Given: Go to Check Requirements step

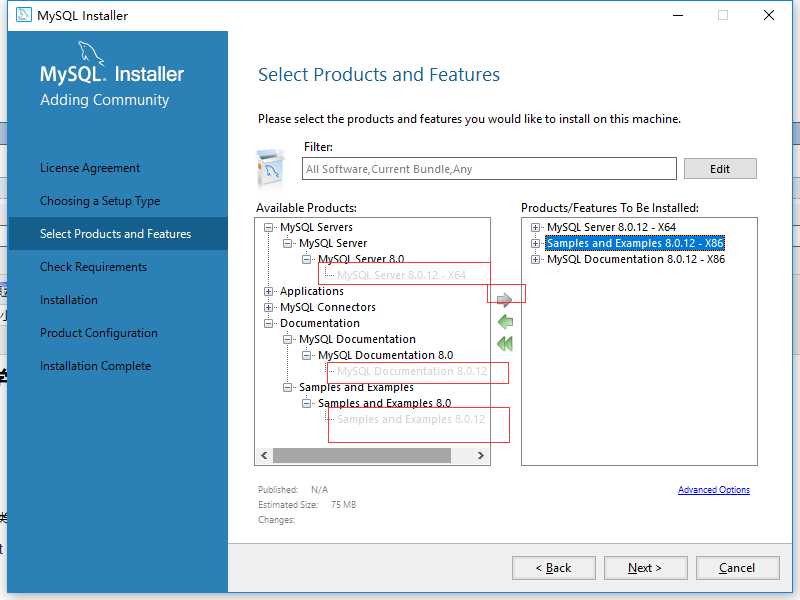Looking at the screenshot, I should 93,267.
